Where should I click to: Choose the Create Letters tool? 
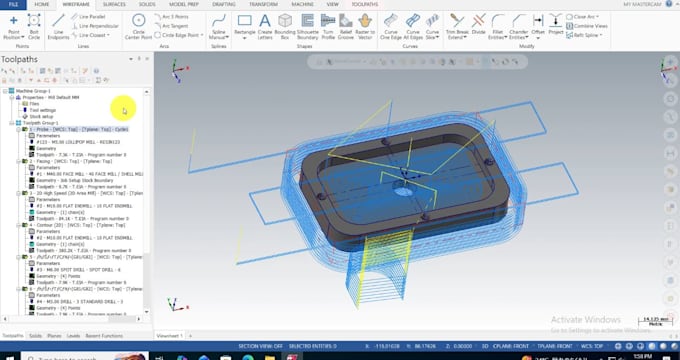(x=265, y=26)
